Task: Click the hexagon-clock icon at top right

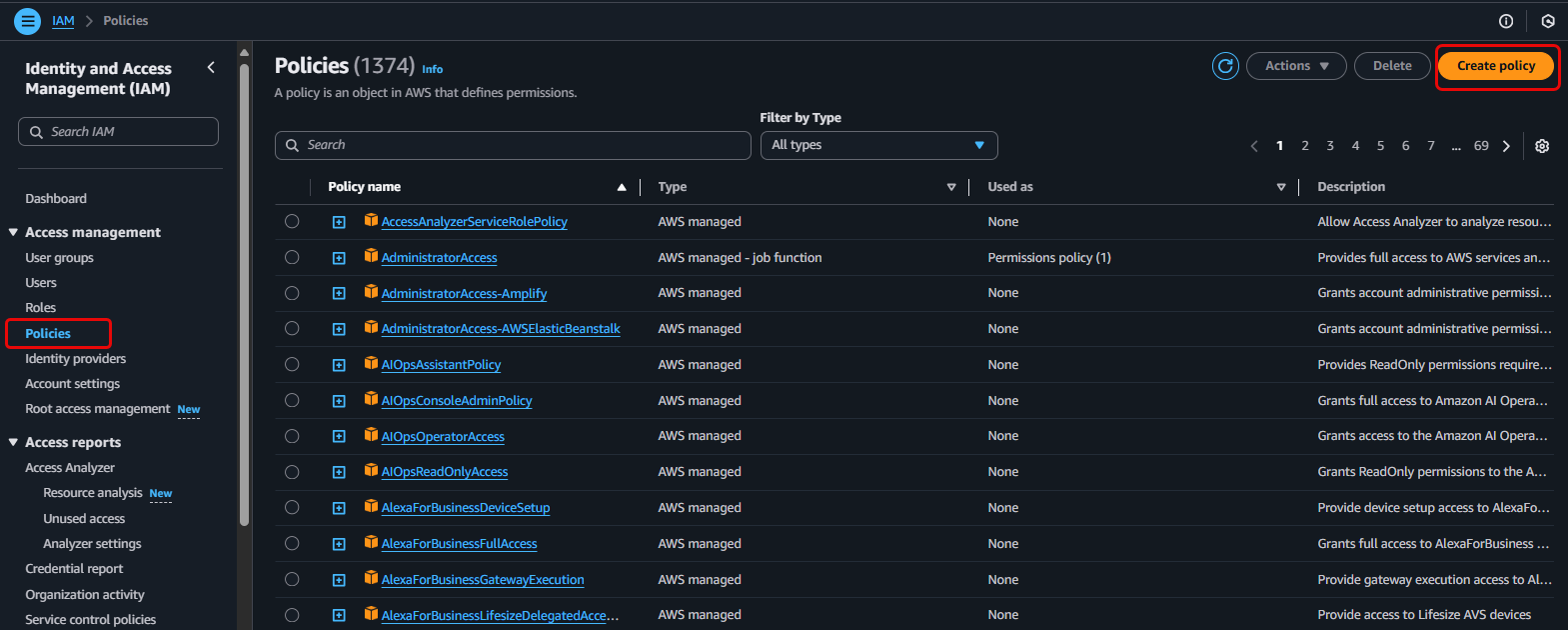Action: pyautogui.click(x=1548, y=21)
